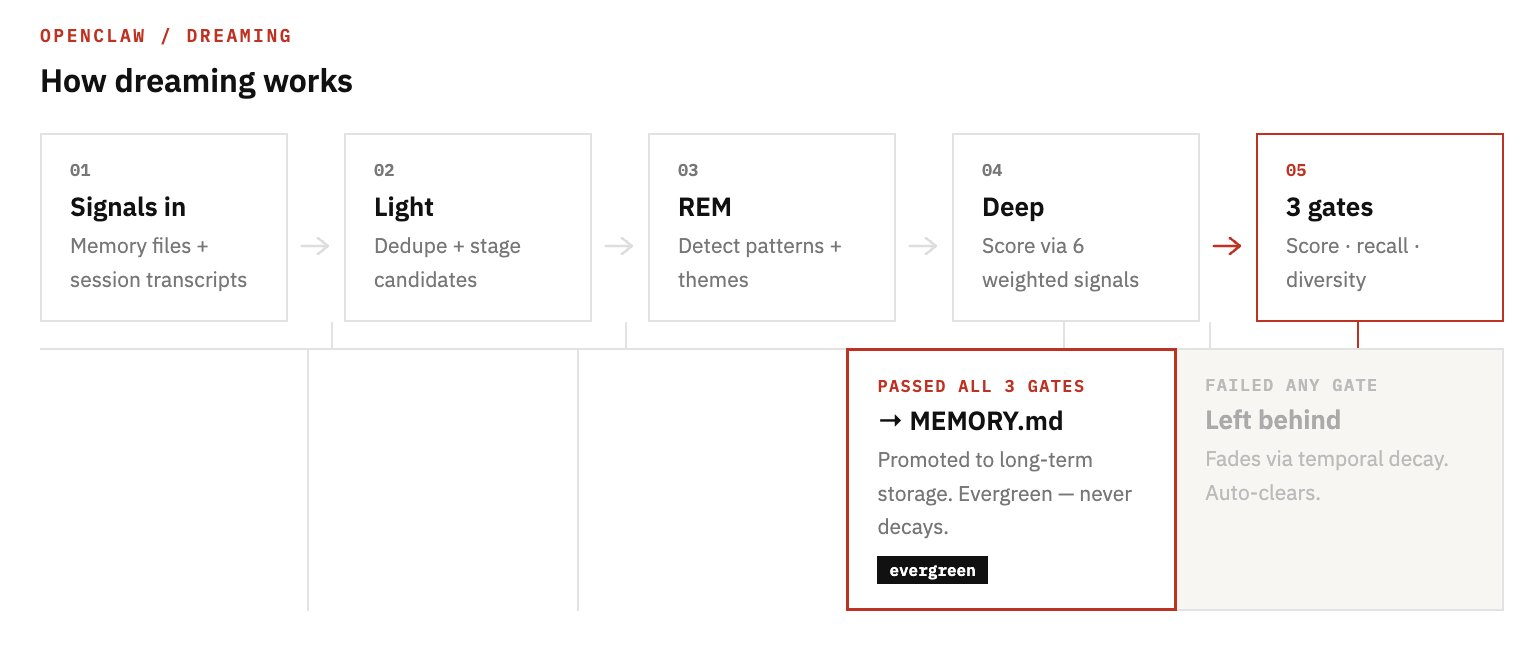
Task: Select the Deep stage title
Action: point(1013,207)
